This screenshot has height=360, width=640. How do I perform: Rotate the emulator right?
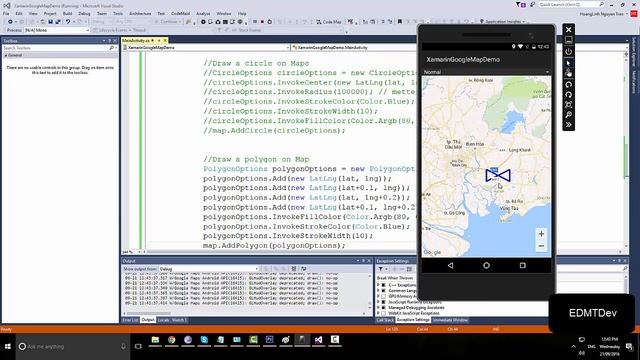[568, 95]
